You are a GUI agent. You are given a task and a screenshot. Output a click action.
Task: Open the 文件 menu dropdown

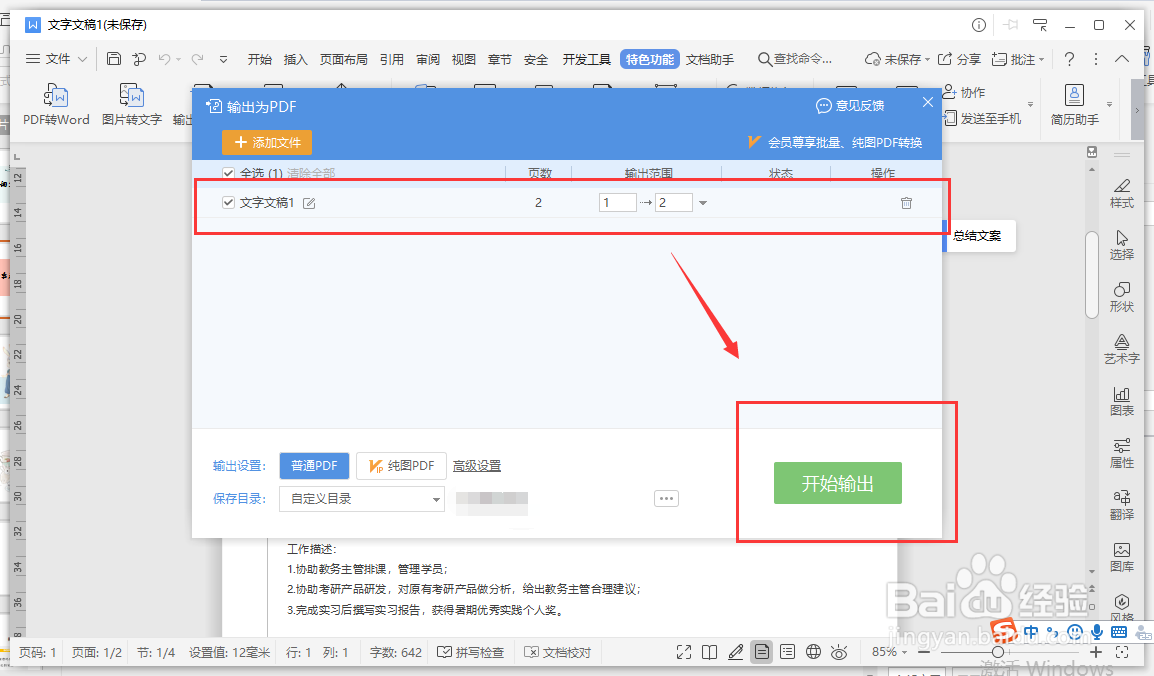[57, 59]
